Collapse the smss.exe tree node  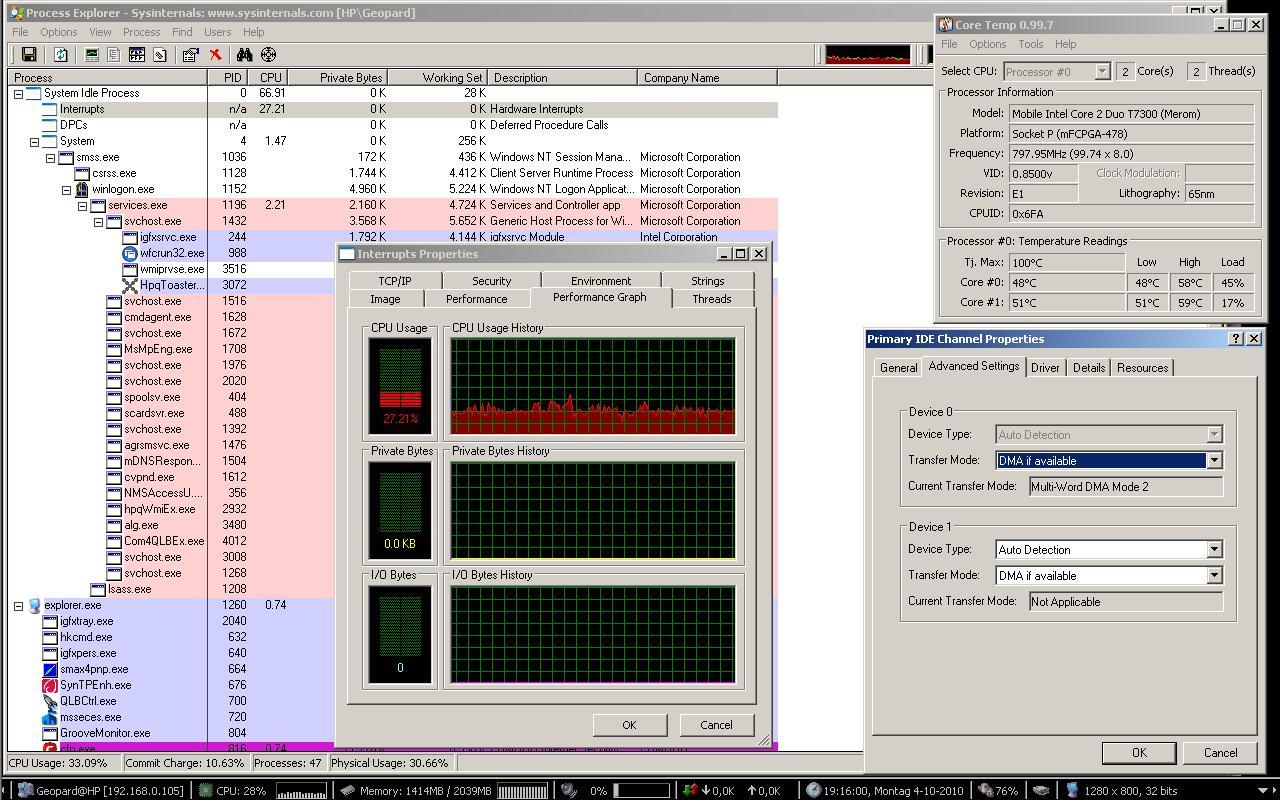click(50, 157)
